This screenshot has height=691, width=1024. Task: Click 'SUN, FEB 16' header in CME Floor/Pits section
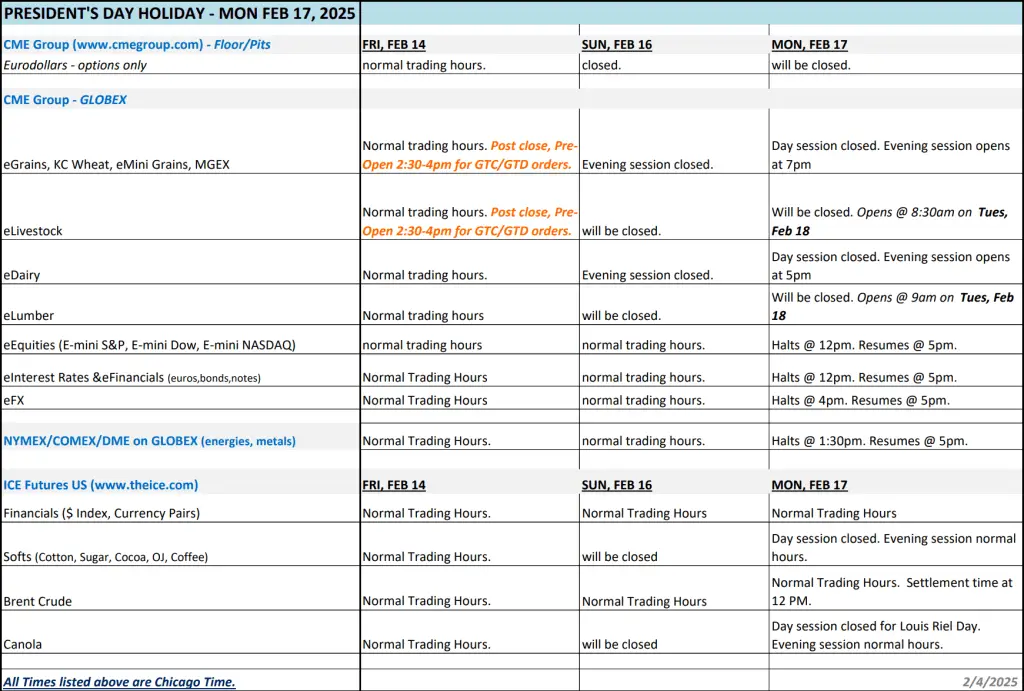coord(616,44)
